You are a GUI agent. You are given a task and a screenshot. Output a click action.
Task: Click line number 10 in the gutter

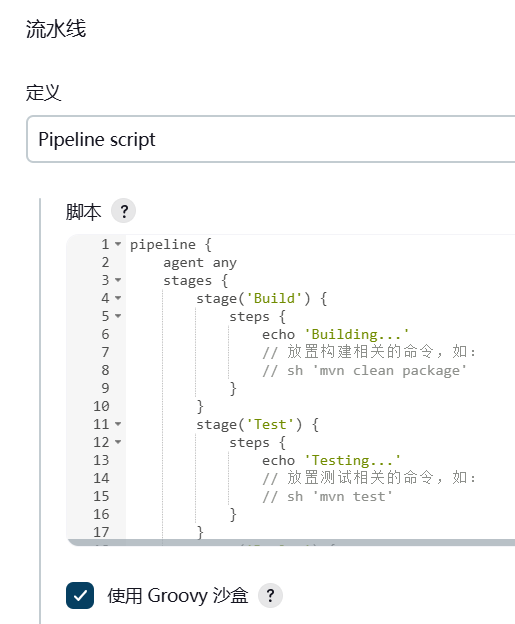coord(101,406)
